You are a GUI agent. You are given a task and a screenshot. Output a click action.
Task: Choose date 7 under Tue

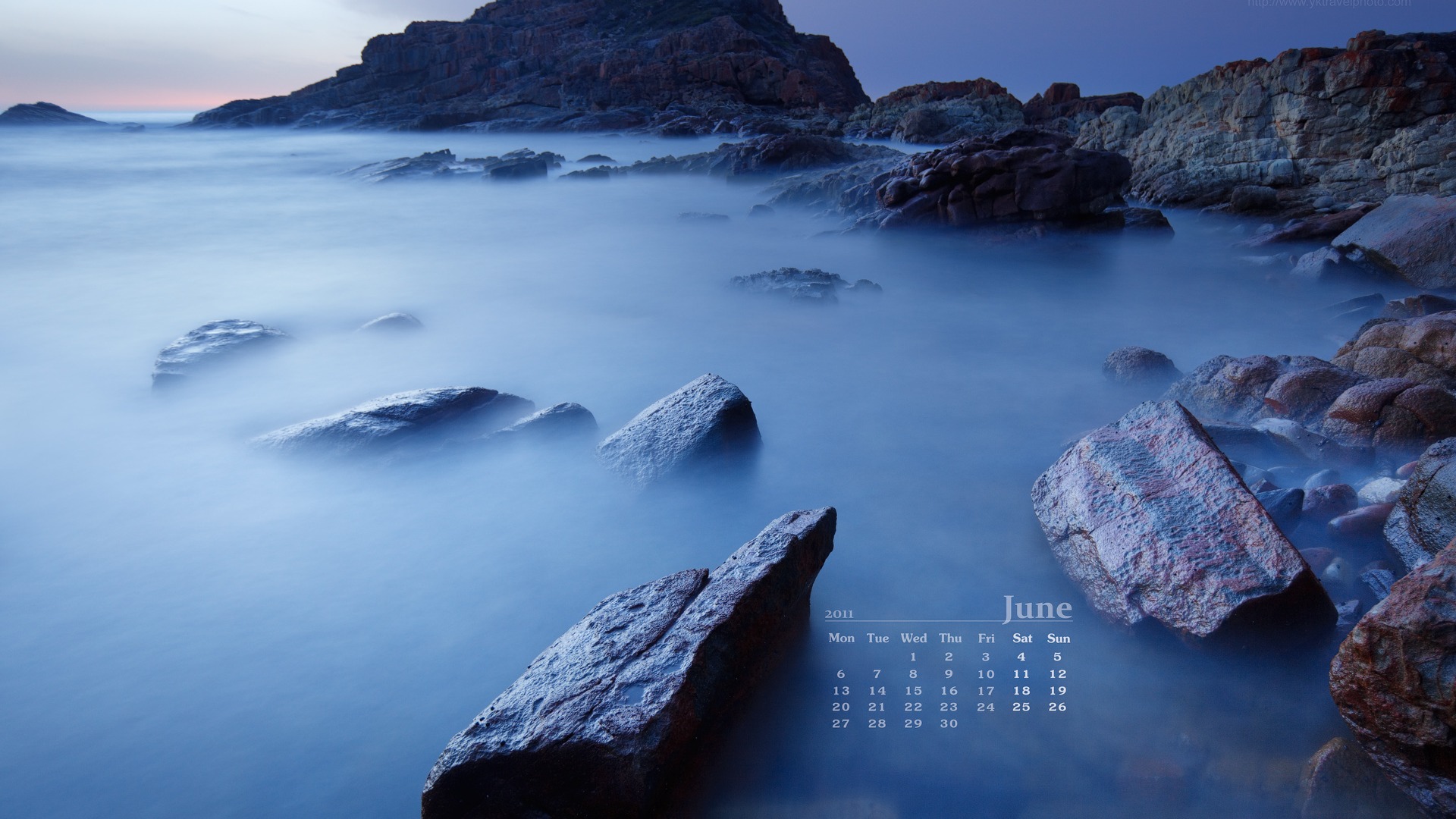(x=877, y=674)
